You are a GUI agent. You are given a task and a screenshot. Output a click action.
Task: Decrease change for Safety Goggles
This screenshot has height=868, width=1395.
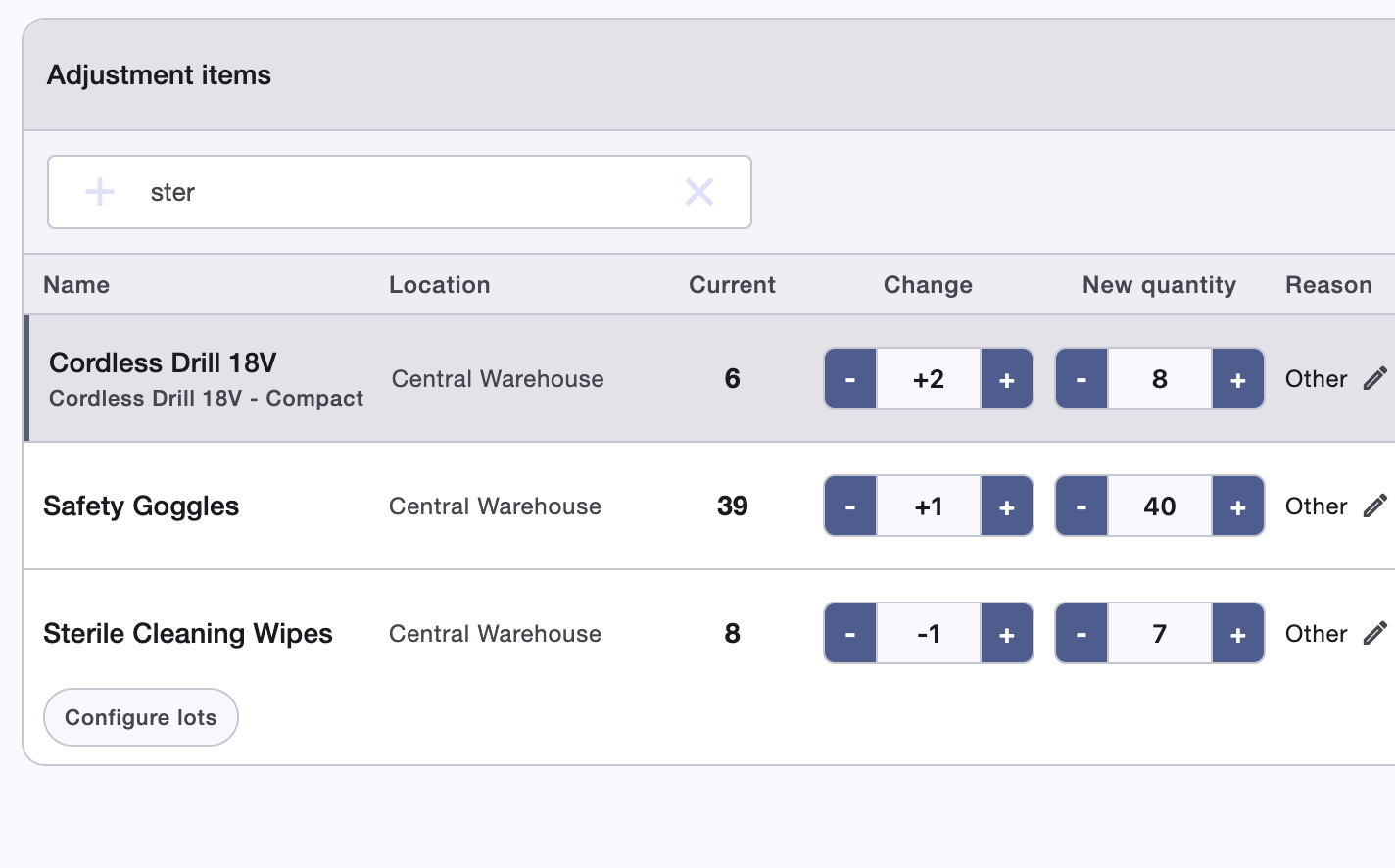click(x=850, y=506)
